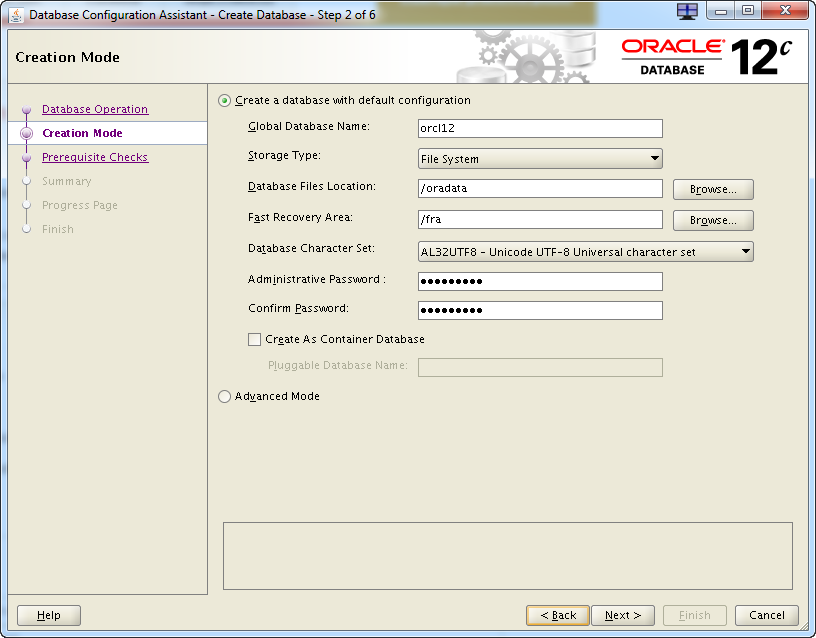Click the Administrative Password label
Screen dimensions: 816x638
click(316, 279)
